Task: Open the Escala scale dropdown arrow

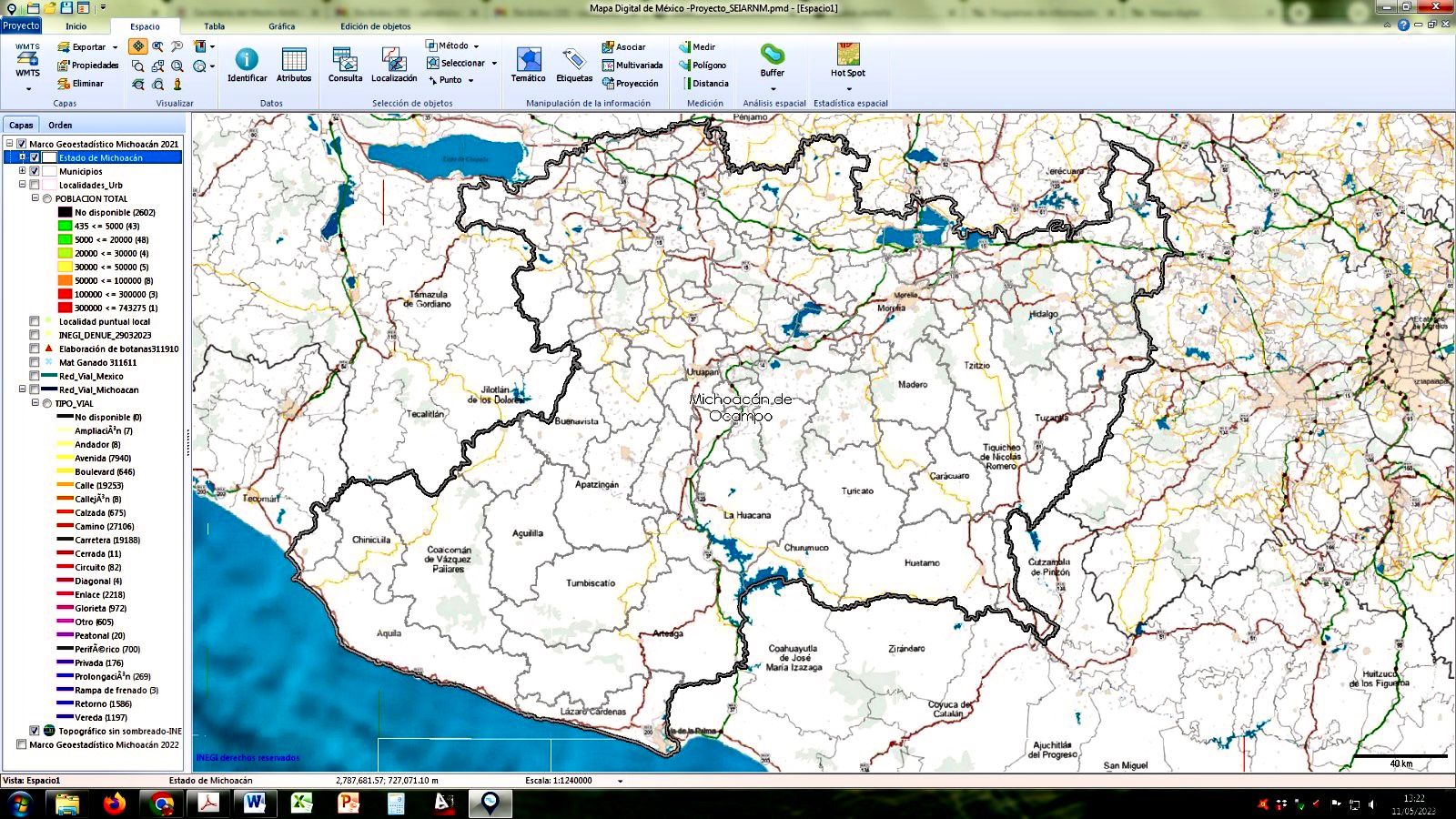Action: 621,781
